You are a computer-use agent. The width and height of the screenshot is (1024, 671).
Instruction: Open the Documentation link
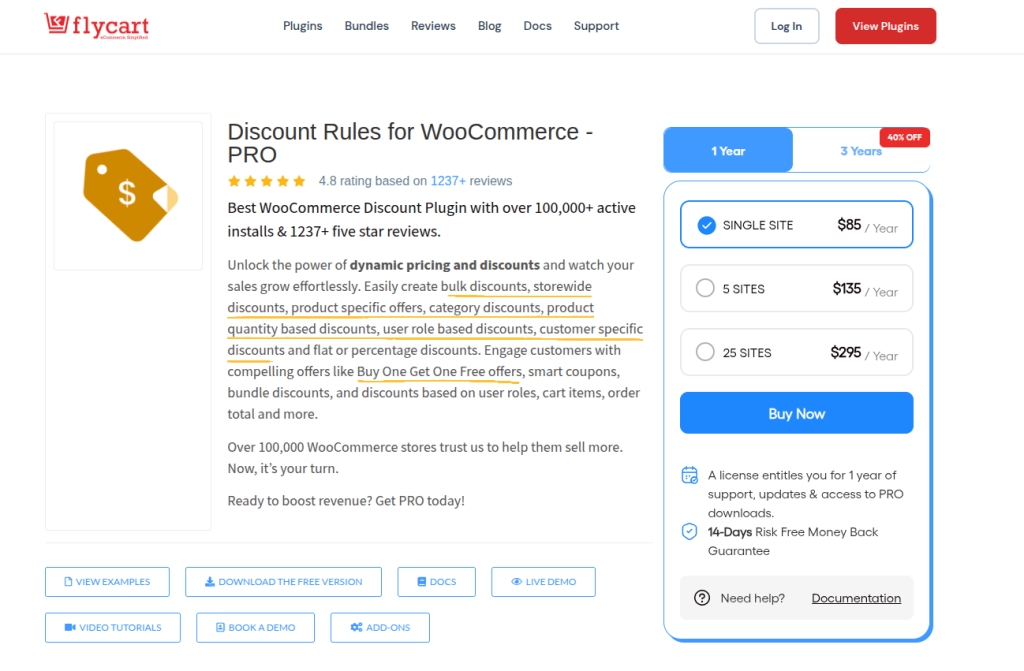[x=856, y=597]
